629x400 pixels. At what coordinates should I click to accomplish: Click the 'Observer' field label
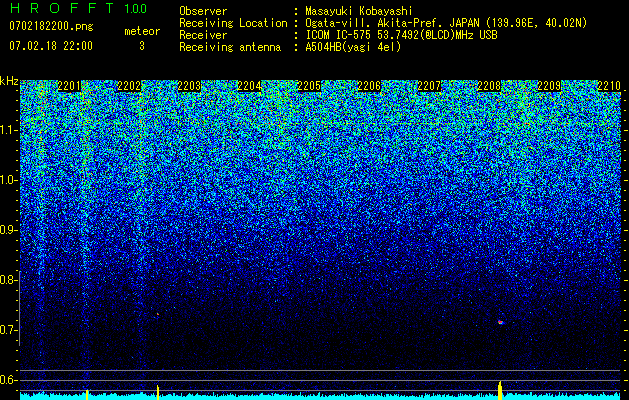pos(203,11)
